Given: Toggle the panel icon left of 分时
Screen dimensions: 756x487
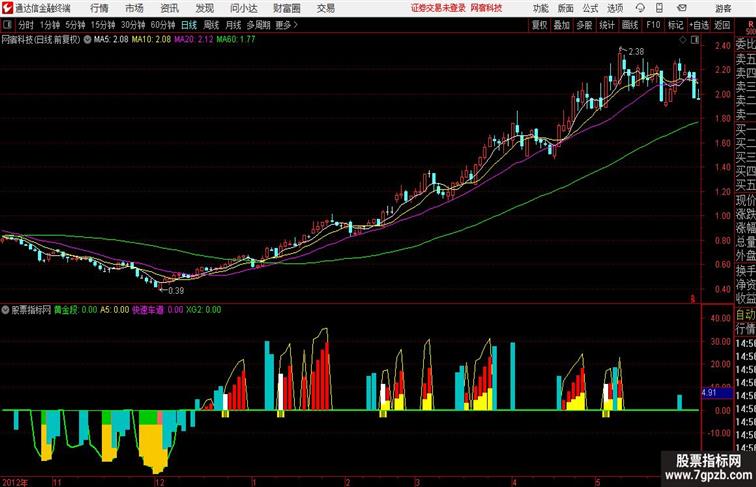Looking at the screenshot, I should click(x=7, y=25).
